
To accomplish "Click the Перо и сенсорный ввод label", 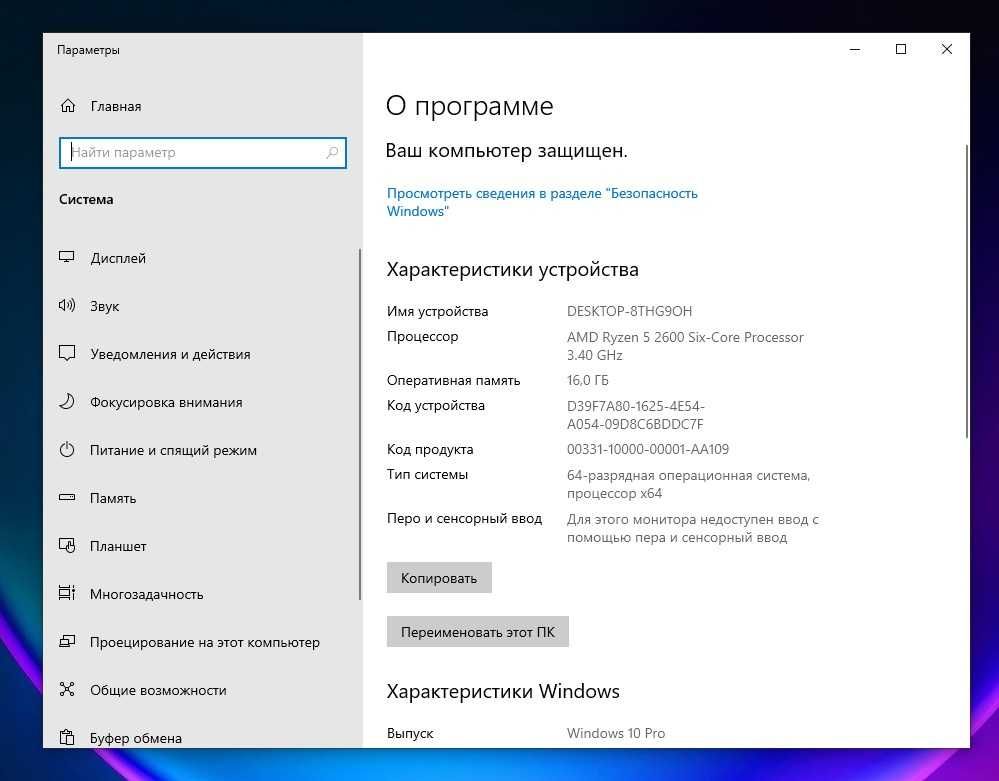I will pyautogui.click(x=464, y=519).
